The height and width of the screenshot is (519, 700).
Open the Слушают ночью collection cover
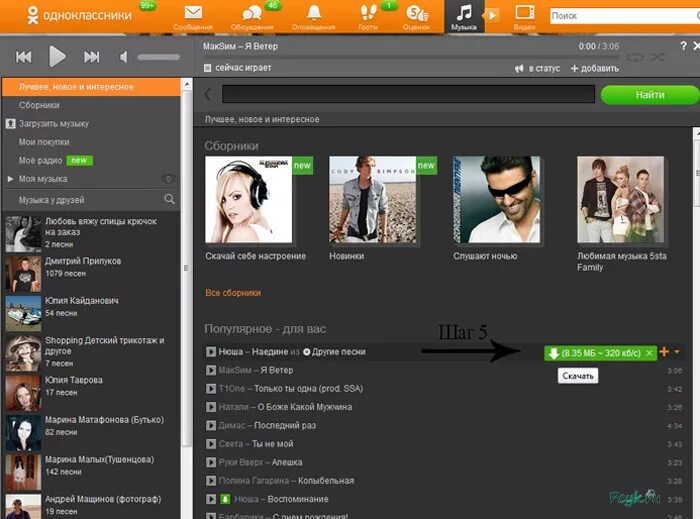point(496,199)
